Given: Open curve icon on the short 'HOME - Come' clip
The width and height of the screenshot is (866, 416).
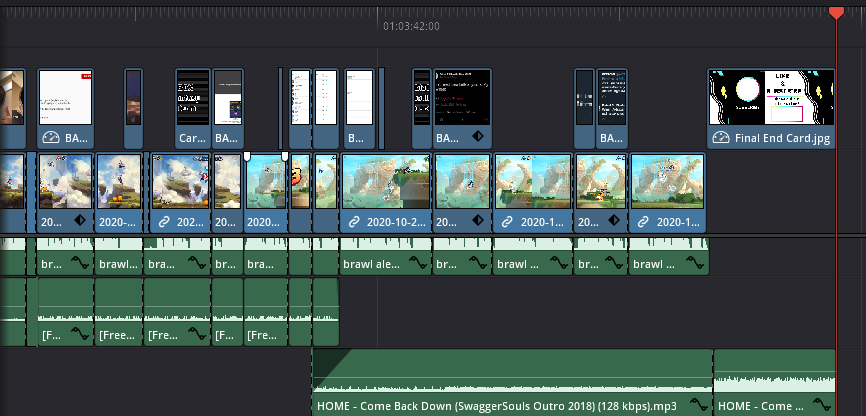Looking at the screenshot, I should [x=822, y=406].
